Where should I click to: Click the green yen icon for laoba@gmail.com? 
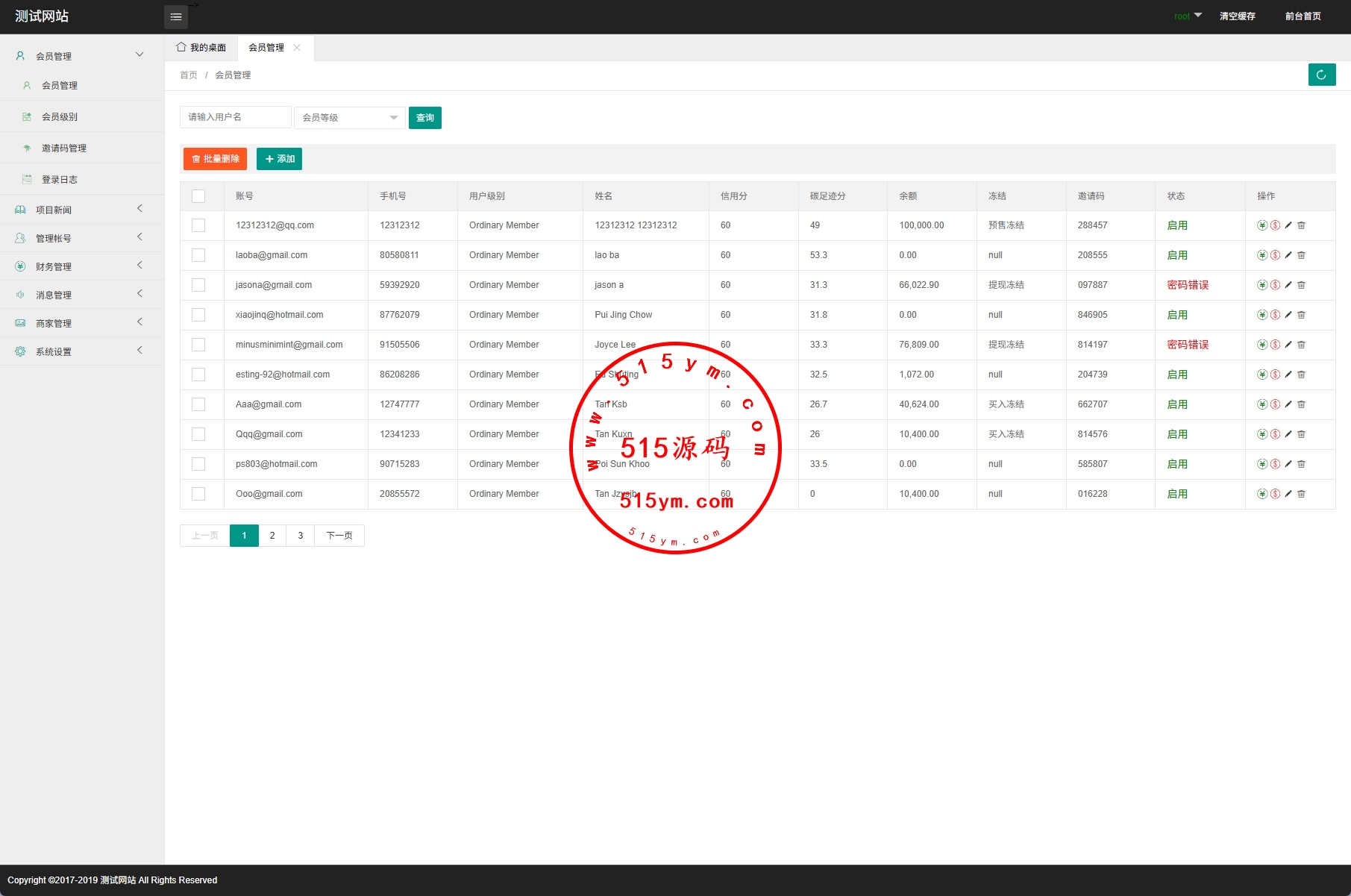pos(1261,255)
